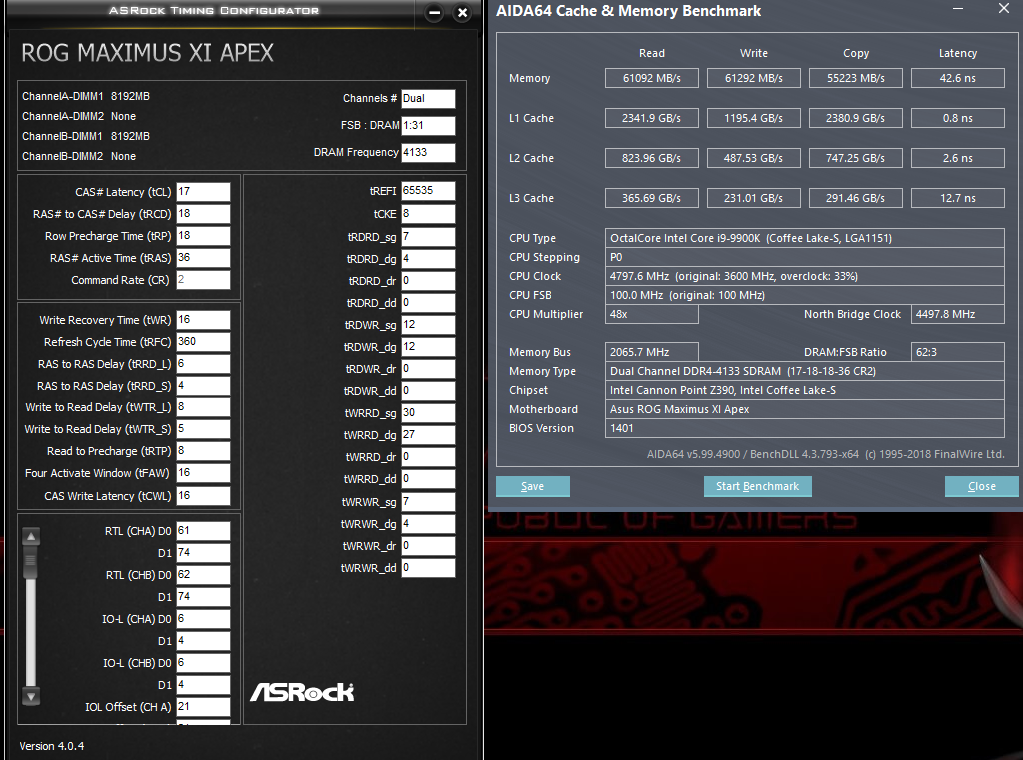This screenshot has height=760, width=1023.
Task: Click the Row Precharge Time (tRP) field
Action: 203,236
